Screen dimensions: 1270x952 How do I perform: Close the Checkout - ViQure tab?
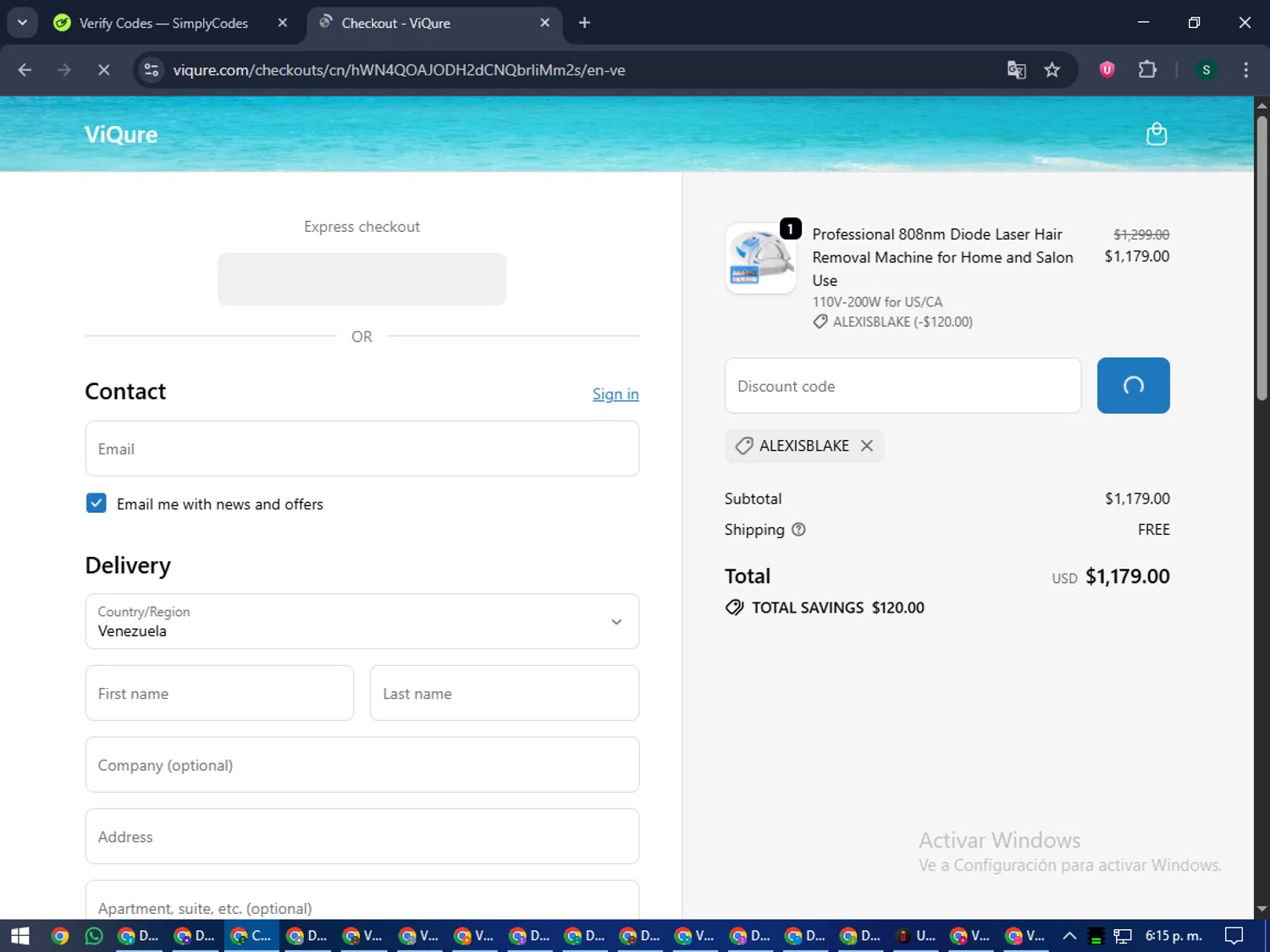click(545, 23)
